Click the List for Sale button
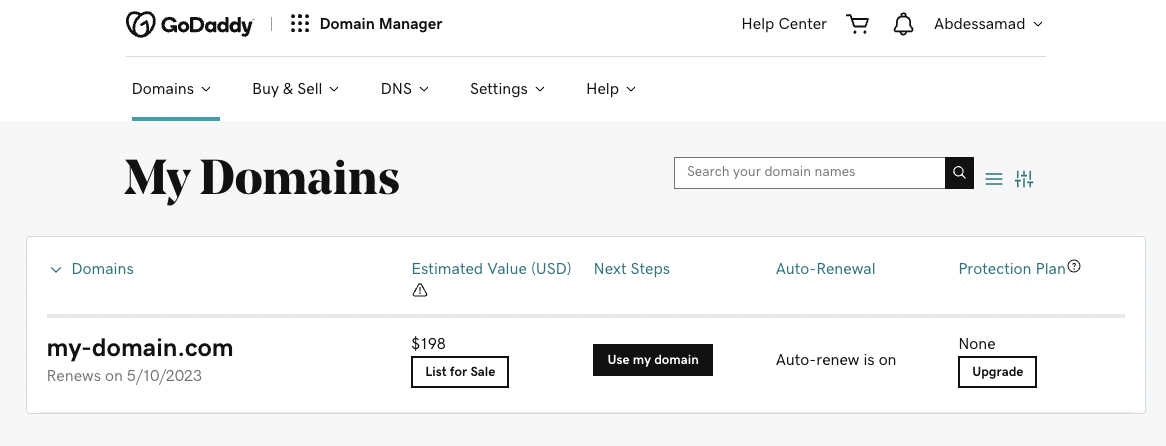 pos(460,372)
